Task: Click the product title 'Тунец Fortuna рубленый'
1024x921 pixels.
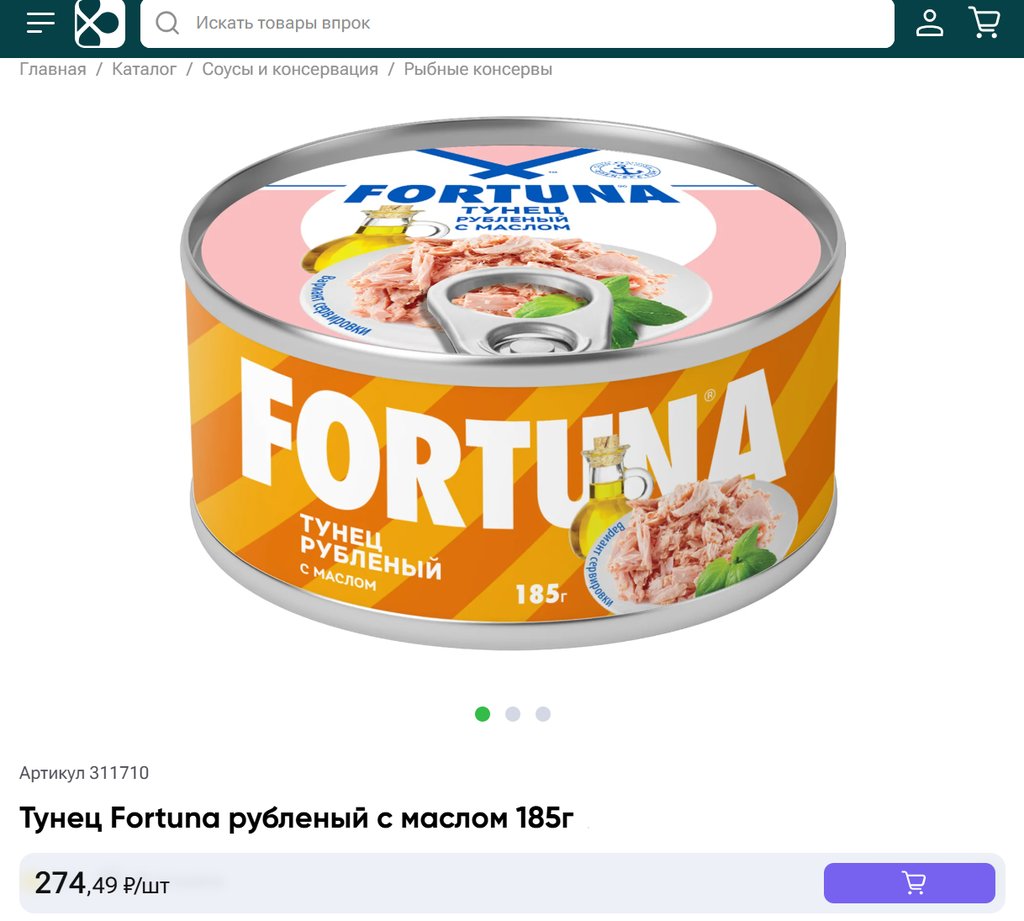Action: click(x=297, y=817)
